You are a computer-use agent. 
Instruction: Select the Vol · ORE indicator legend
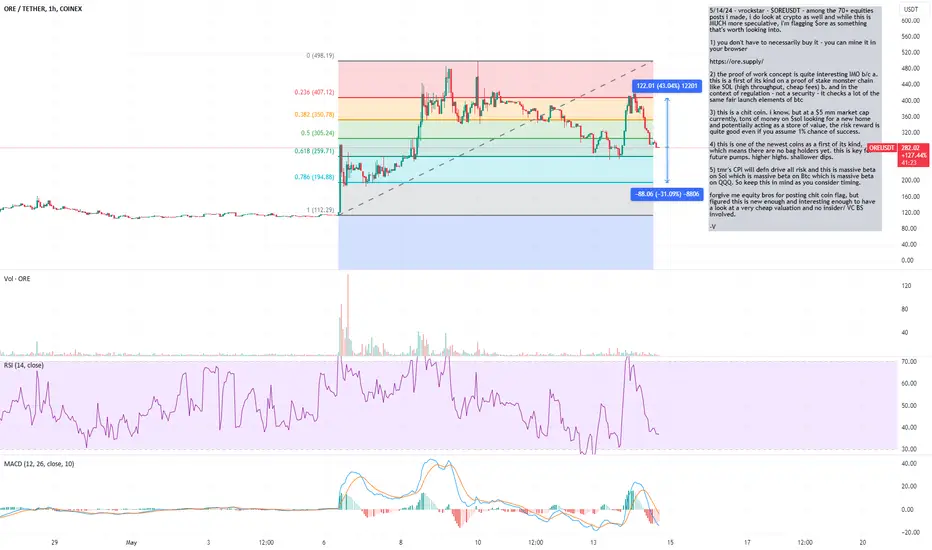17,279
